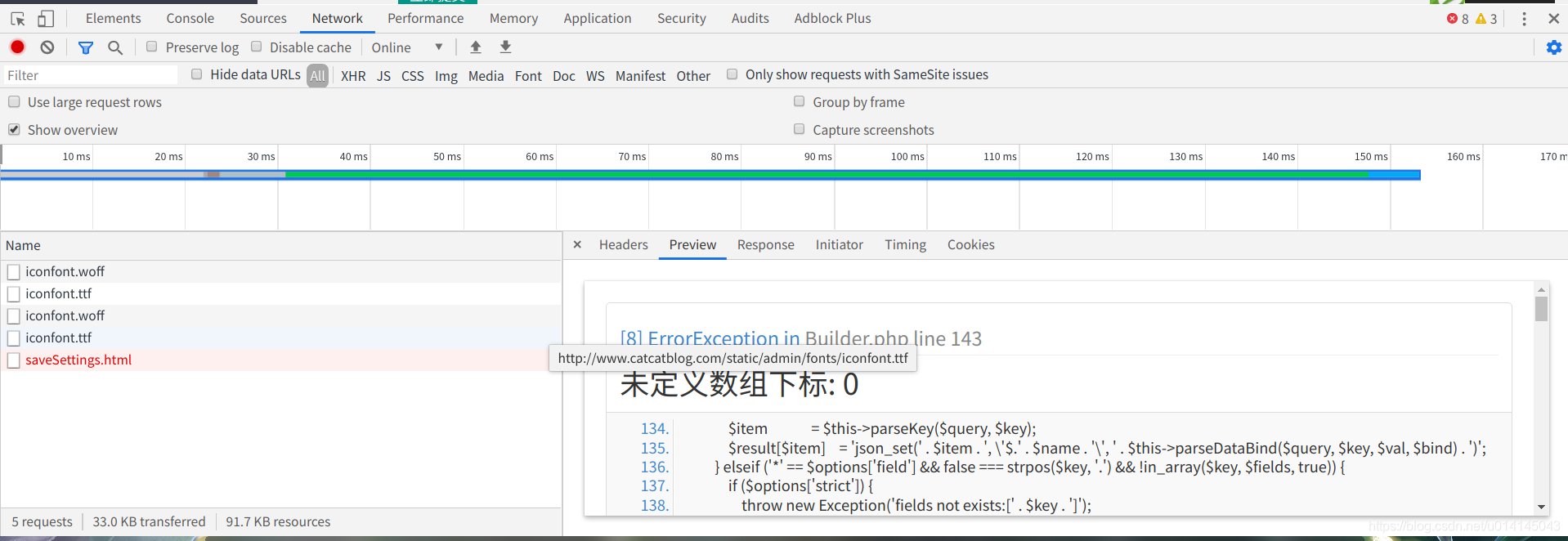Screen dimensions: 1568x541
Task: Open the Memory tab
Action: tap(513, 18)
